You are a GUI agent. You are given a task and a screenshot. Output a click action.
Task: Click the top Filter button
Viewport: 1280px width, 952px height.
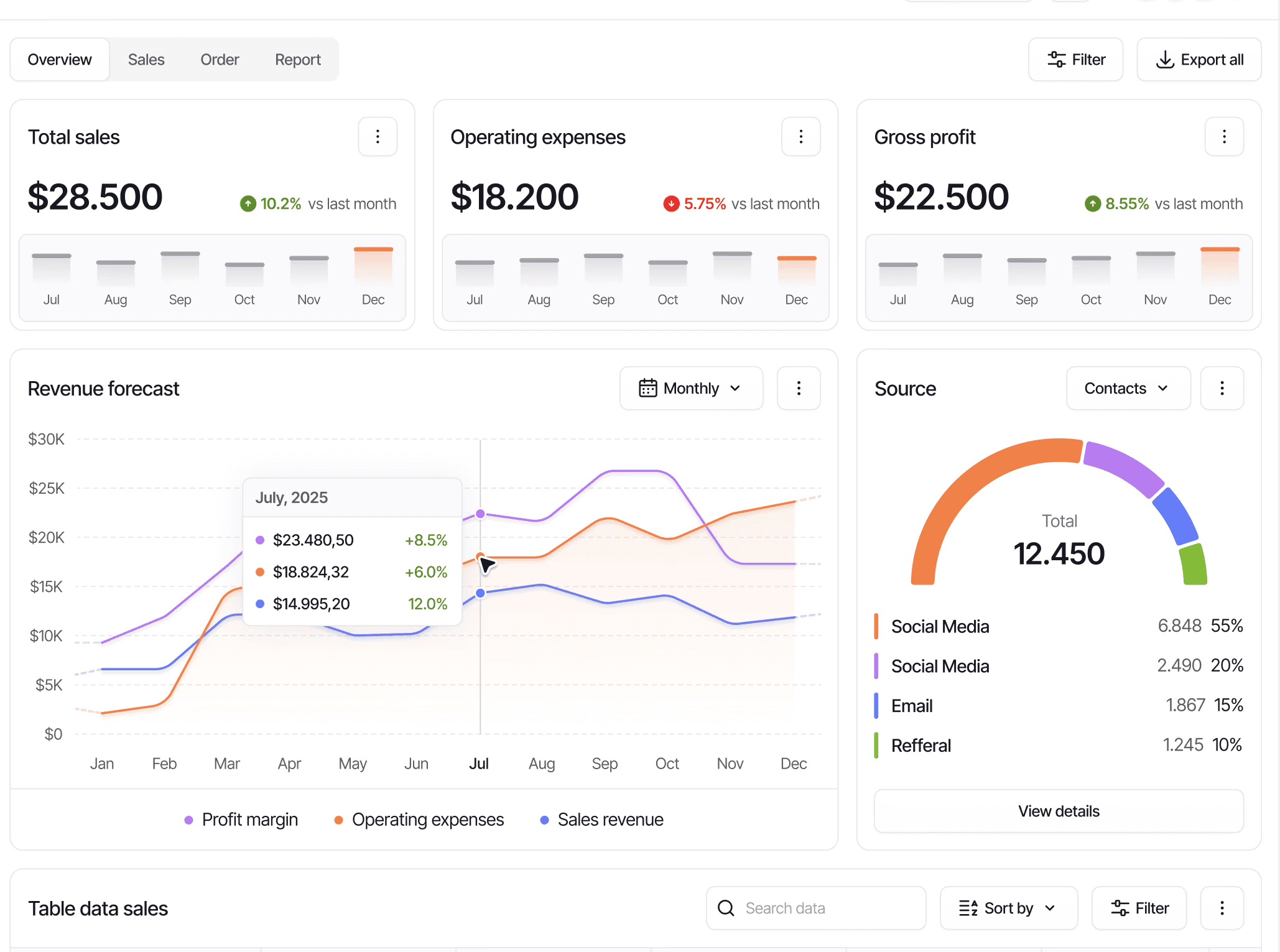(x=1075, y=60)
